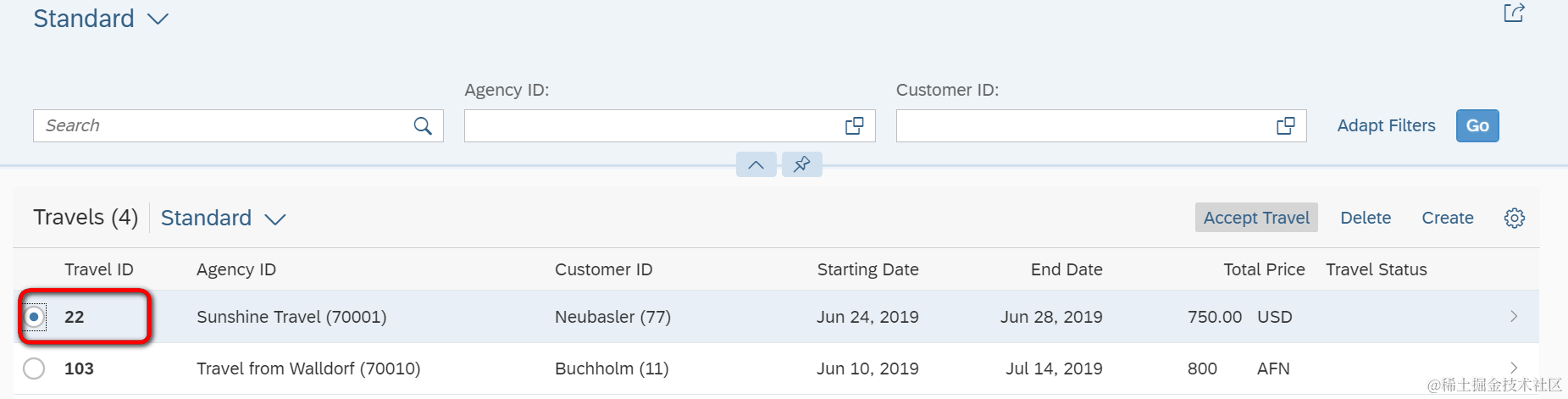Open Agency ID value help icon
The height and width of the screenshot is (399, 1568).
point(854,126)
